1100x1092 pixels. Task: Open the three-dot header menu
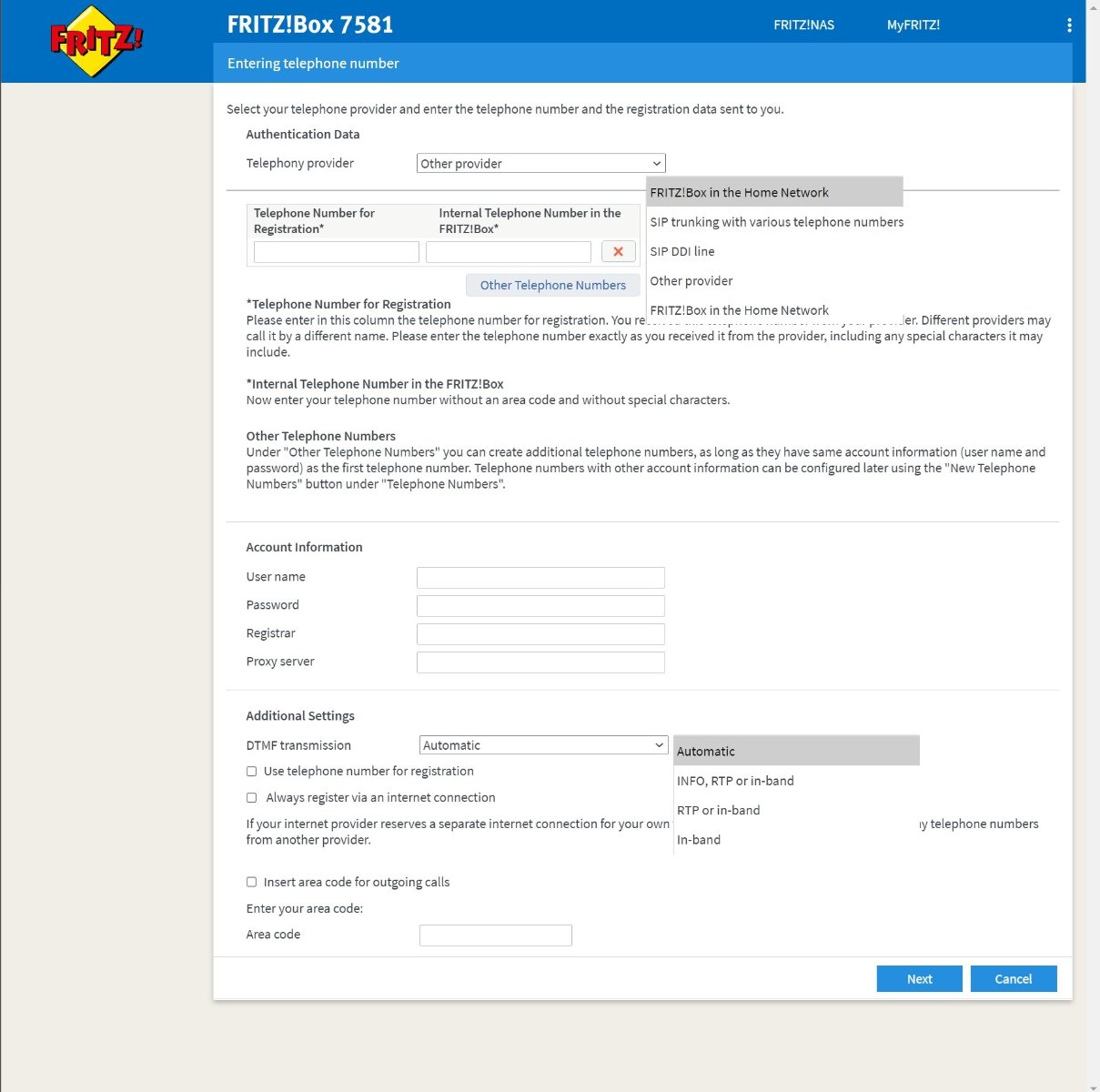click(x=1069, y=25)
